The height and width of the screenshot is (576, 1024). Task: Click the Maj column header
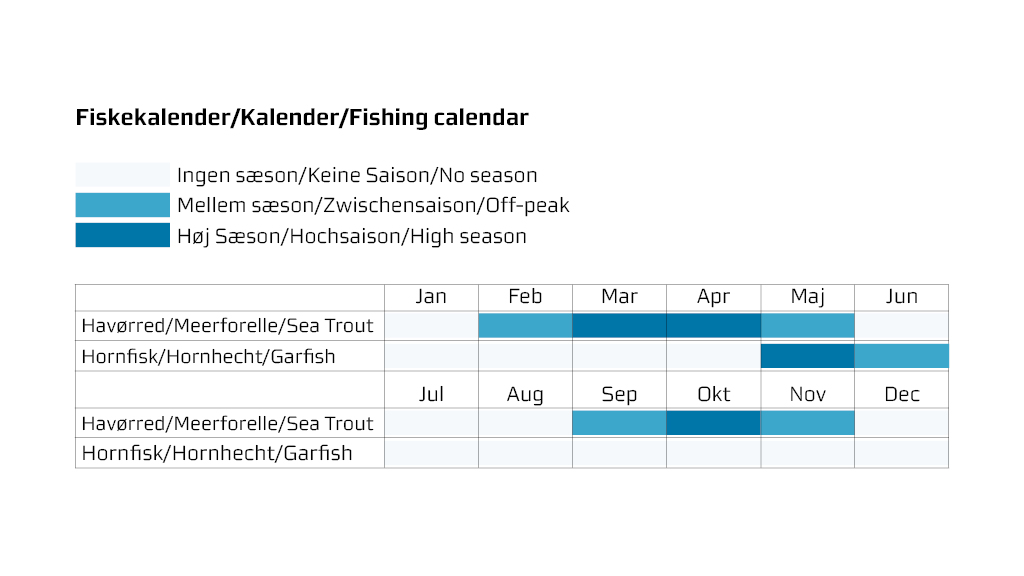tap(808, 297)
